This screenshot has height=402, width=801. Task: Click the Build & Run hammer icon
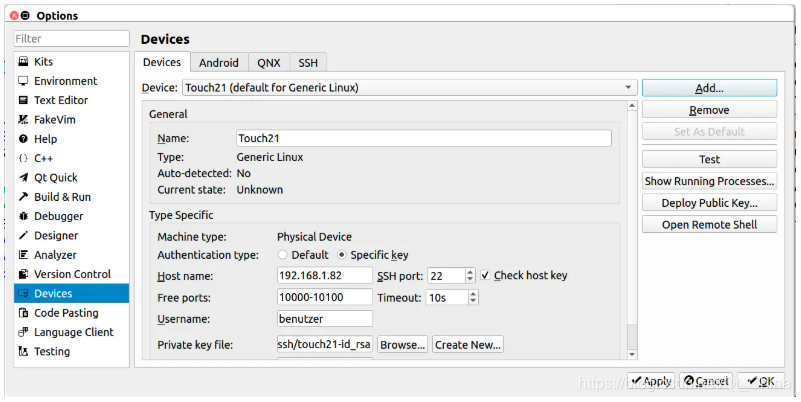[23, 197]
